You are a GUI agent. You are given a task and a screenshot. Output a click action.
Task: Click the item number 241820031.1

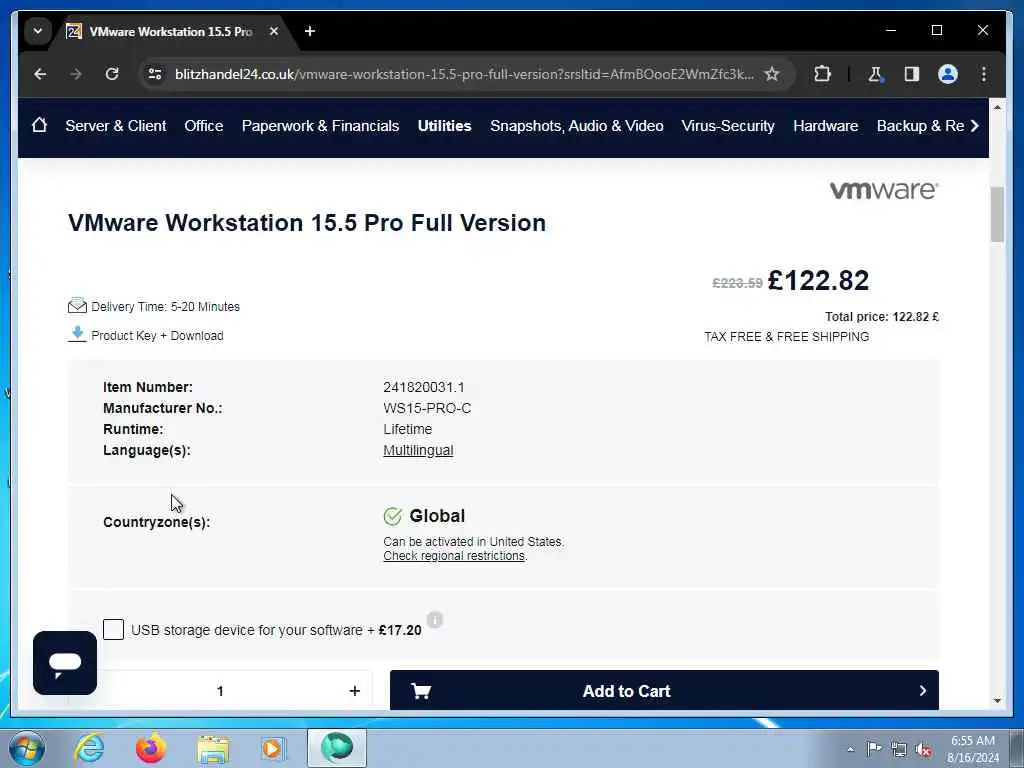point(424,387)
